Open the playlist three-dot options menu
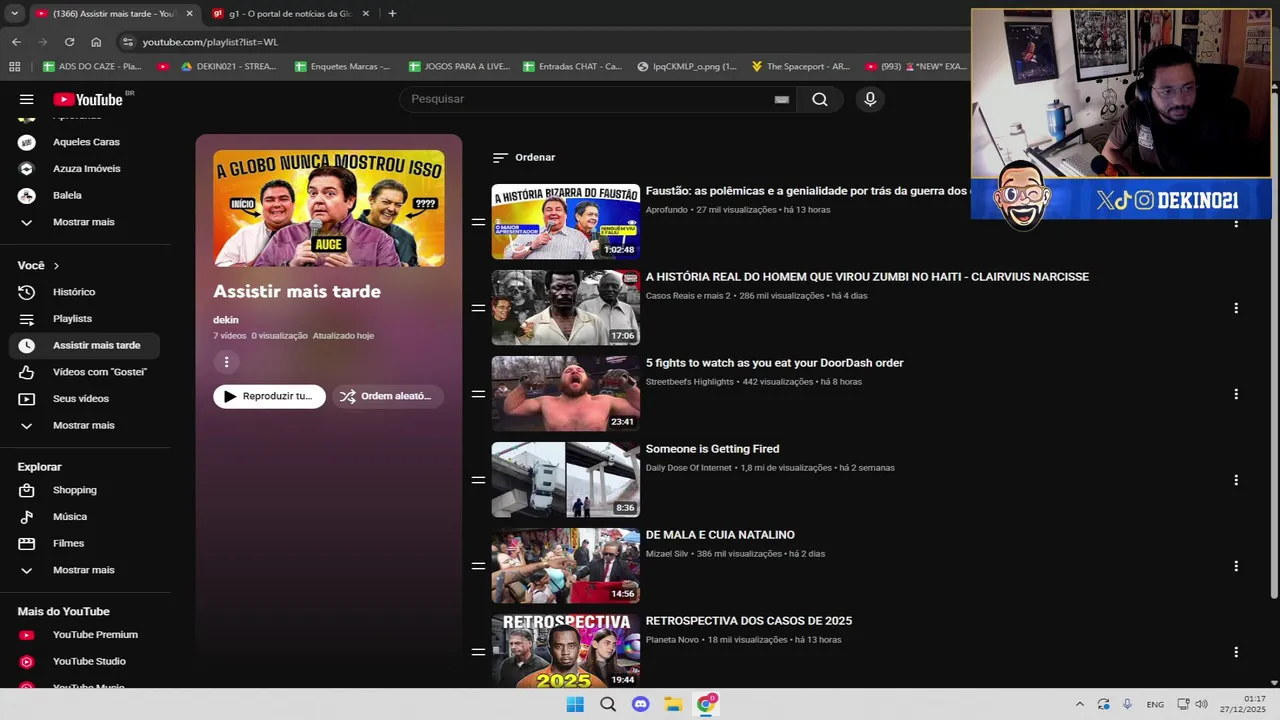This screenshot has width=1280, height=720. coord(226,362)
